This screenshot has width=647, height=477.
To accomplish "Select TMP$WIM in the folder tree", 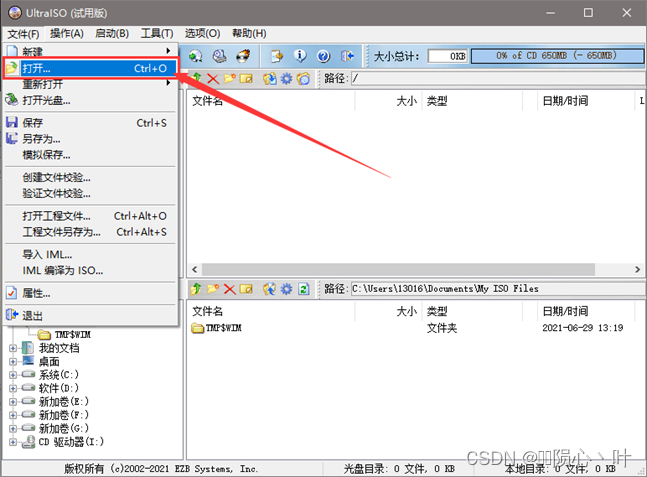I will coord(73,335).
